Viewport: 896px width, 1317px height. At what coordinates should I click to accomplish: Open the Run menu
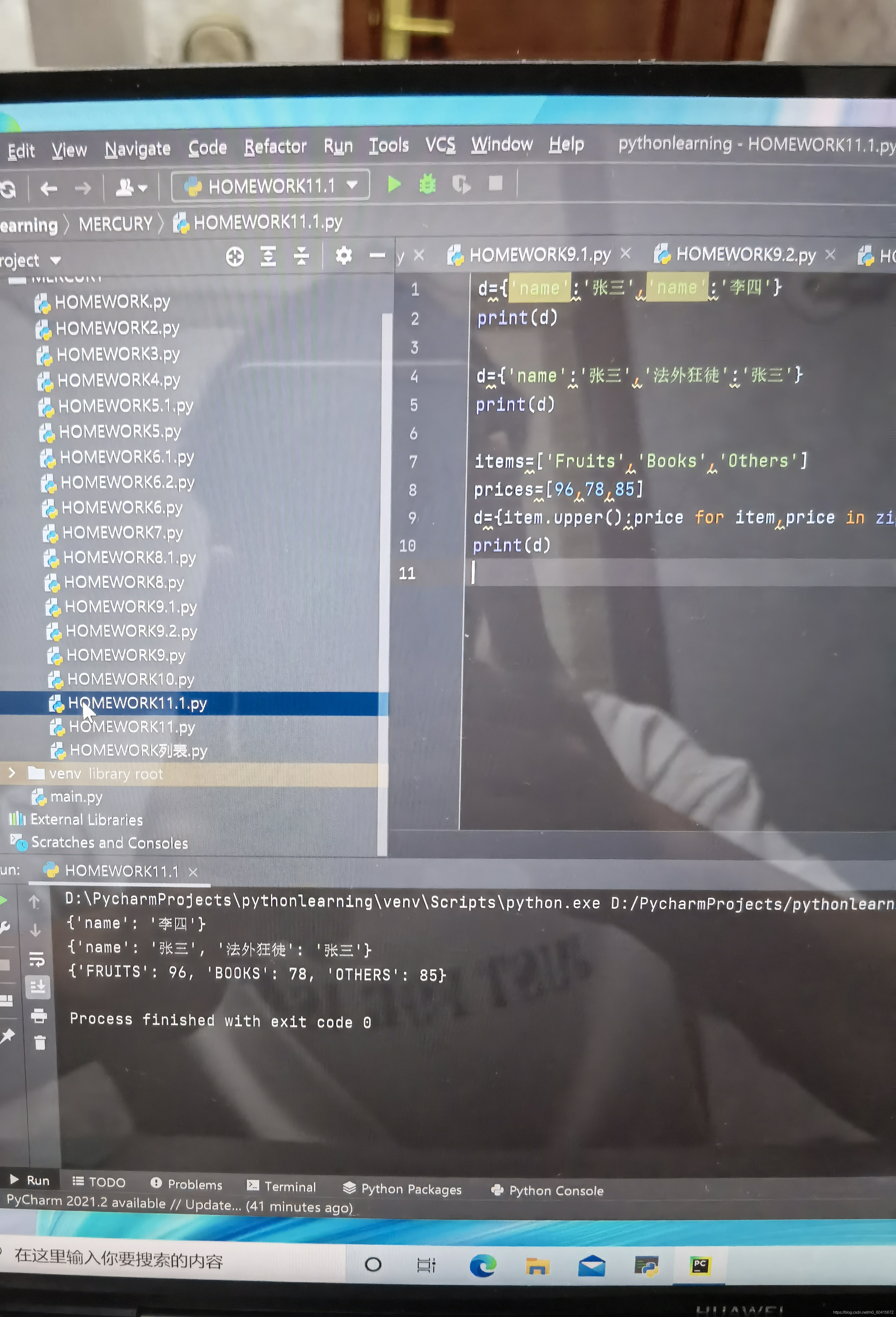coord(338,146)
